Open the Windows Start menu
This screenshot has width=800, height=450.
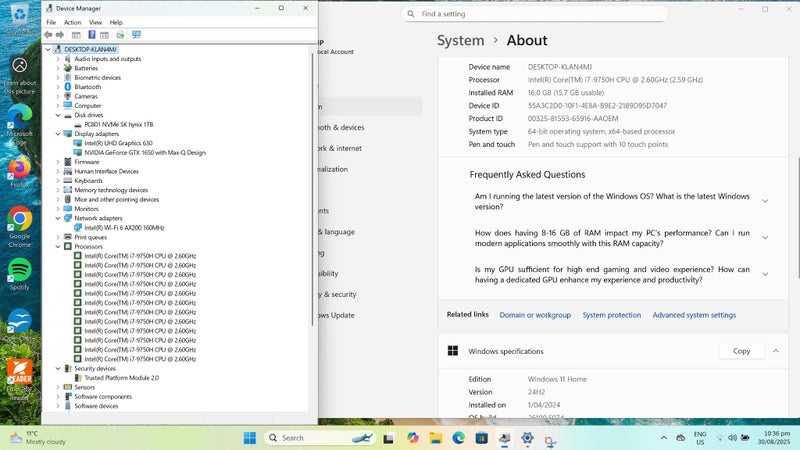pyautogui.click(x=249, y=438)
